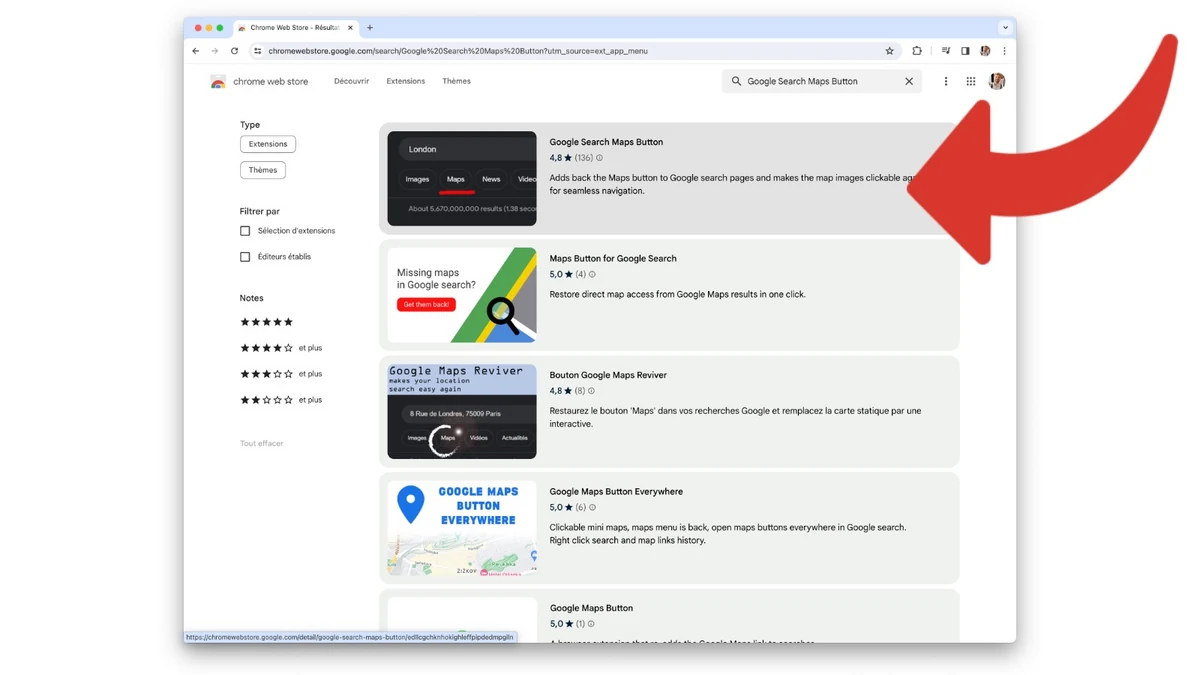The width and height of the screenshot is (1200, 675).
Task: Filter by two stars et plus
Action: [281, 400]
